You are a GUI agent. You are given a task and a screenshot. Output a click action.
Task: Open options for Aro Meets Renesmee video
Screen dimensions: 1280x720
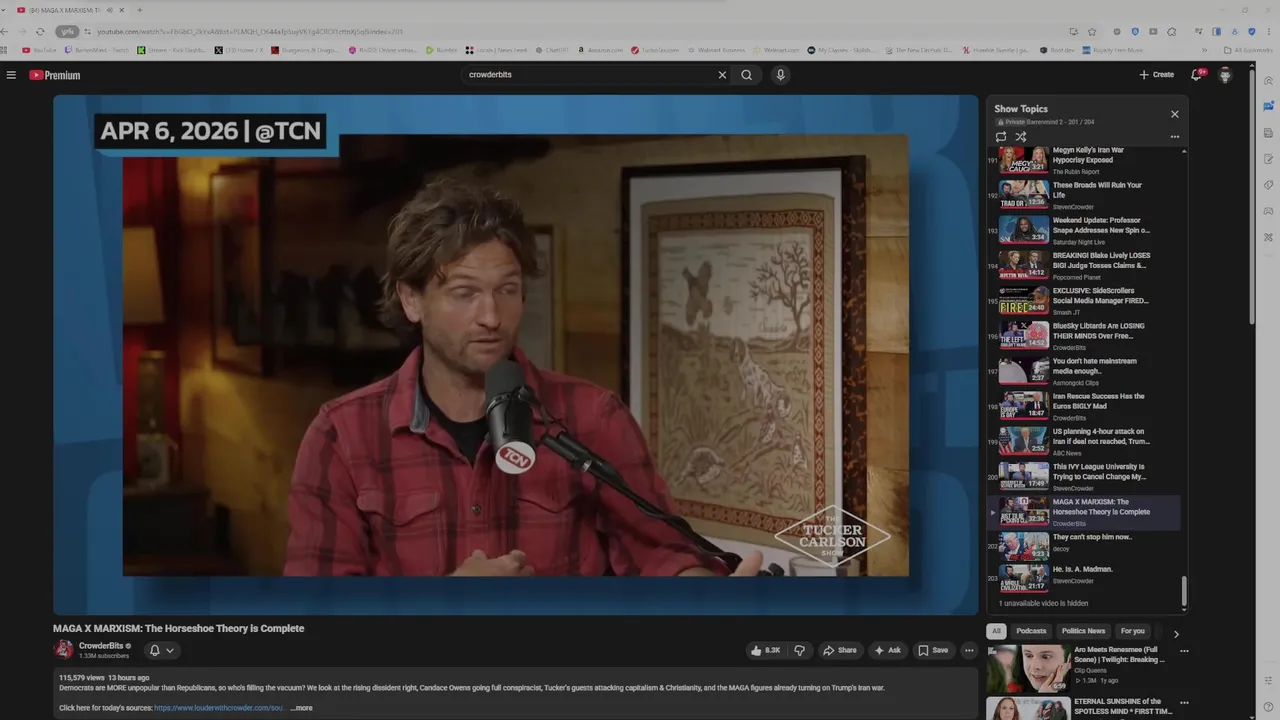[1184, 651]
